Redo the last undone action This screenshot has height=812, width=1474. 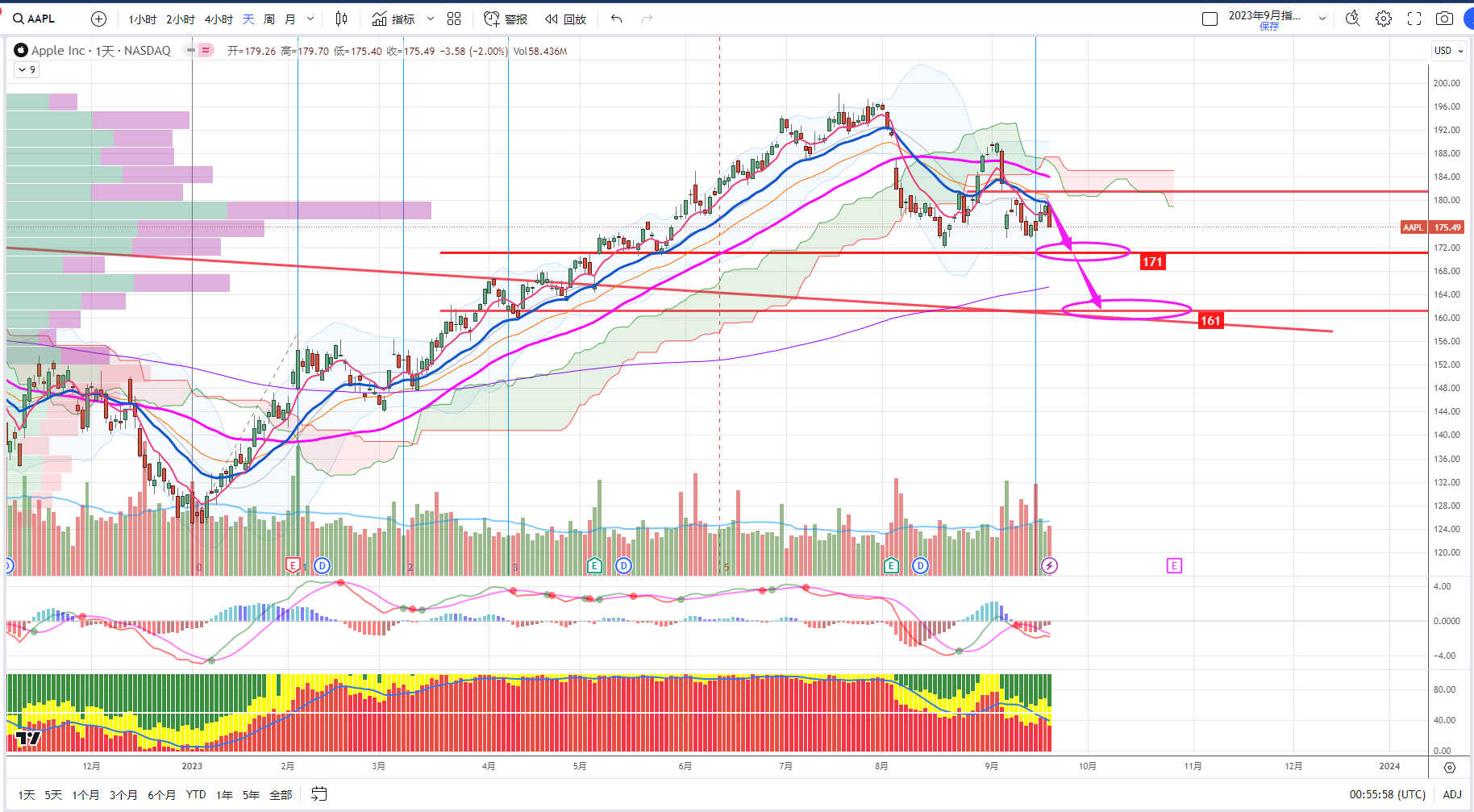(647, 19)
